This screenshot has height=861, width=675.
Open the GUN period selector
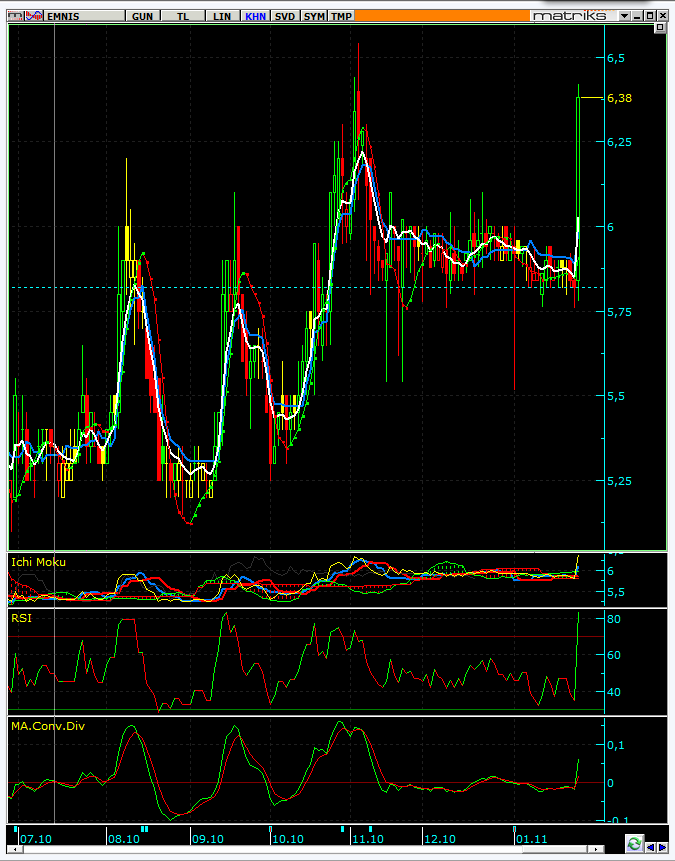tap(142, 16)
